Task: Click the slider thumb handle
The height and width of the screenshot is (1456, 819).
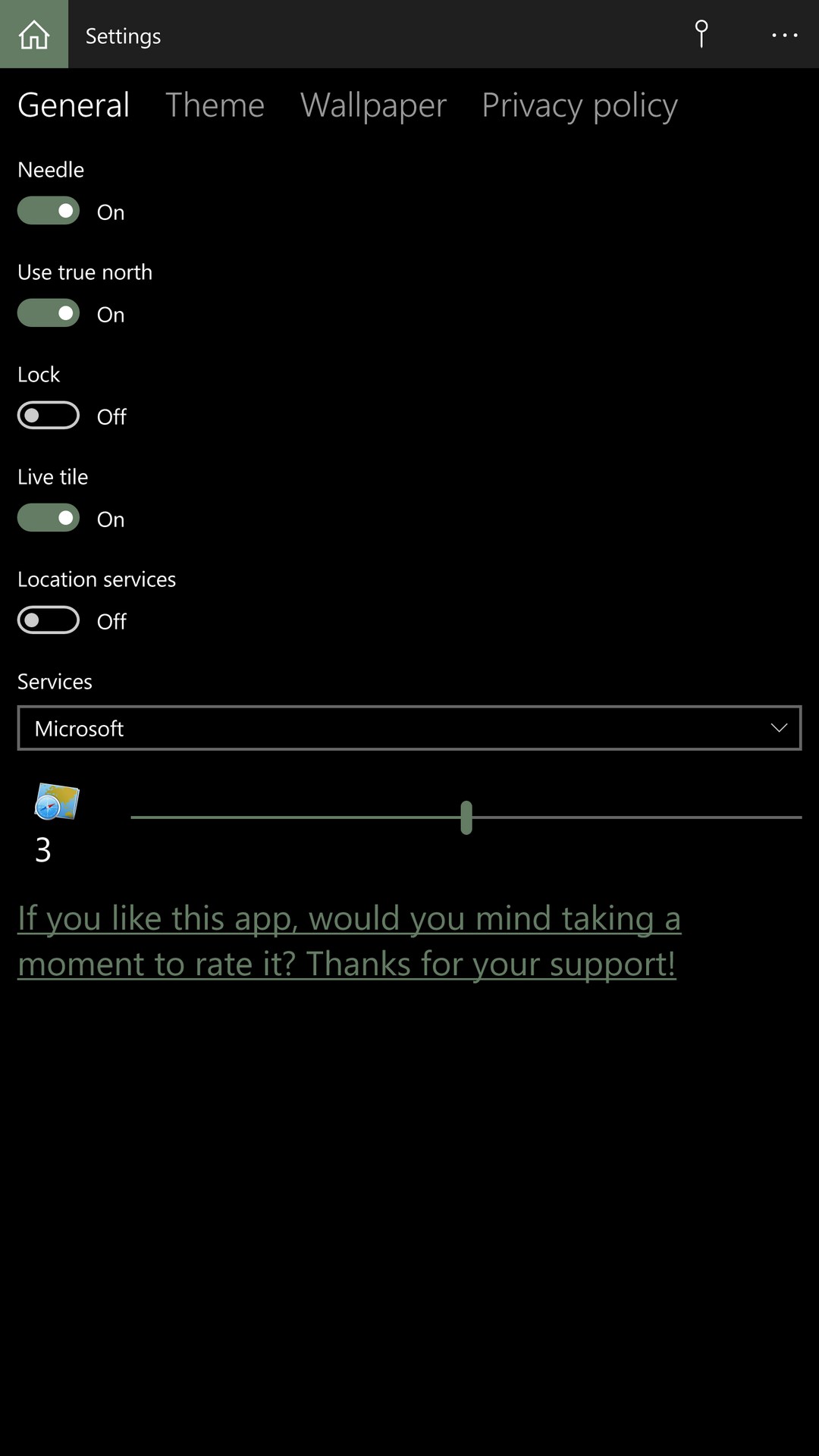Action: point(466,817)
